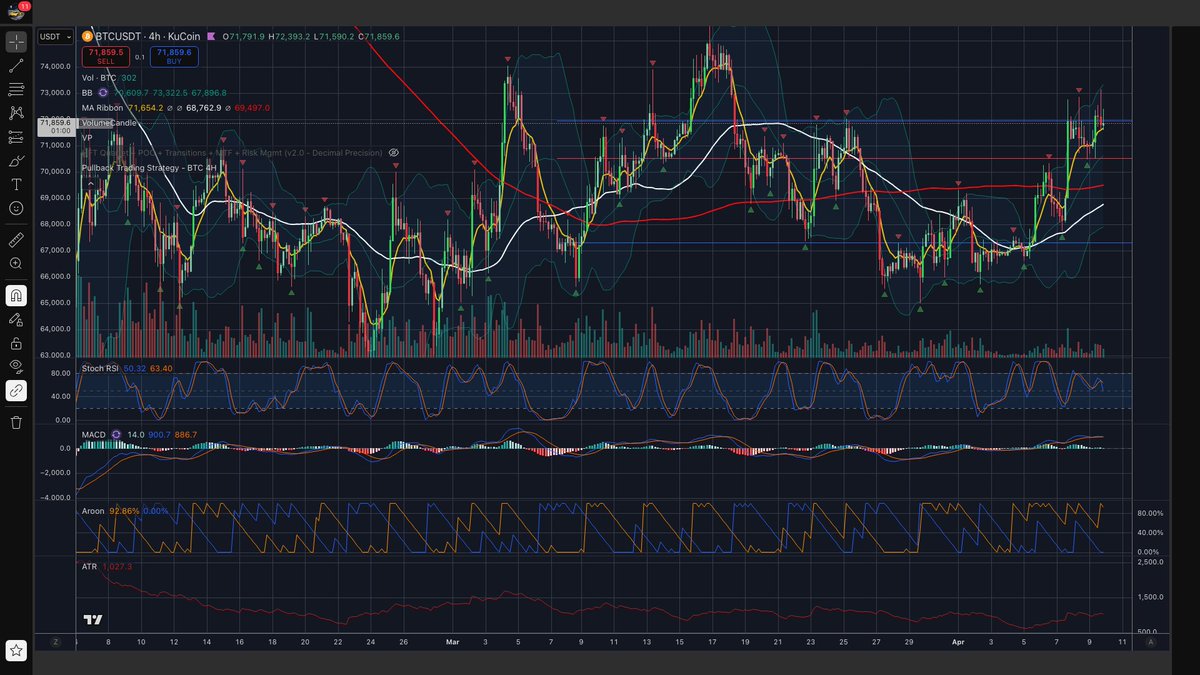This screenshot has width=1200, height=675.
Task: Activate the ruler measure tool
Action: [x=16, y=240]
